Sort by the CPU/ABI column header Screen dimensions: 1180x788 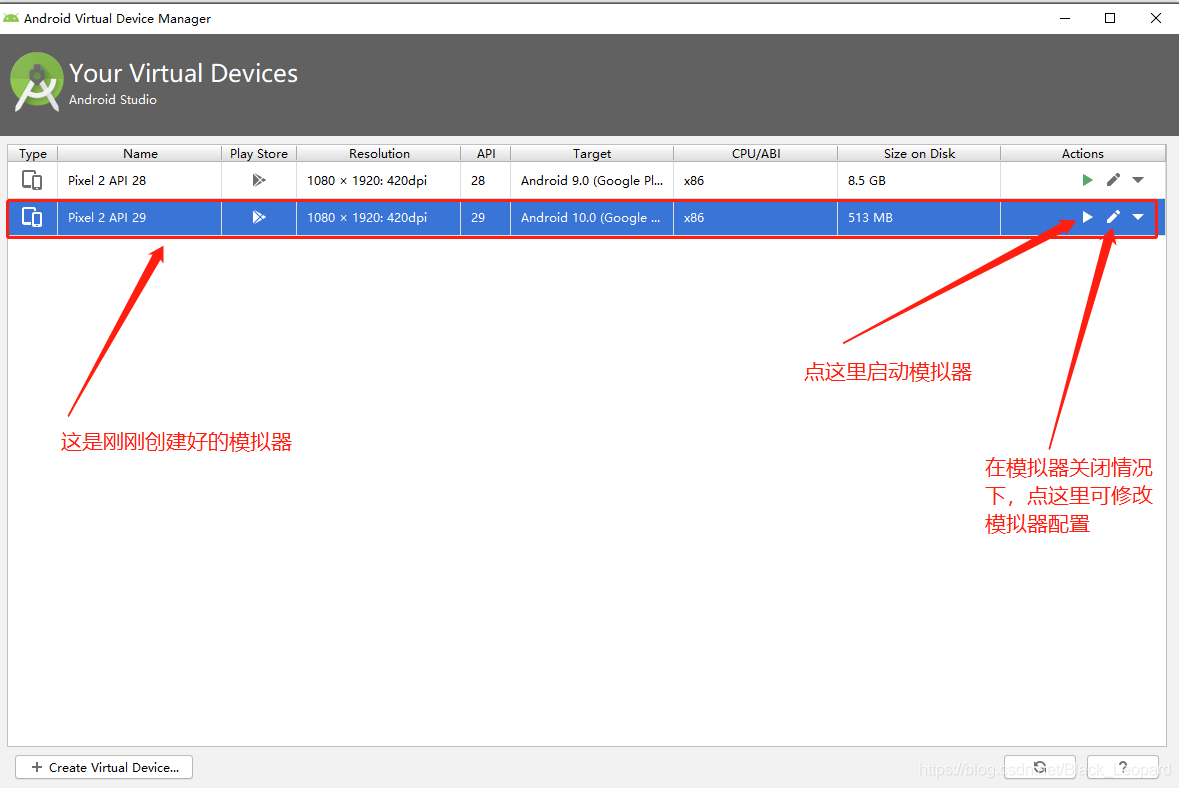[x=756, y=154]
